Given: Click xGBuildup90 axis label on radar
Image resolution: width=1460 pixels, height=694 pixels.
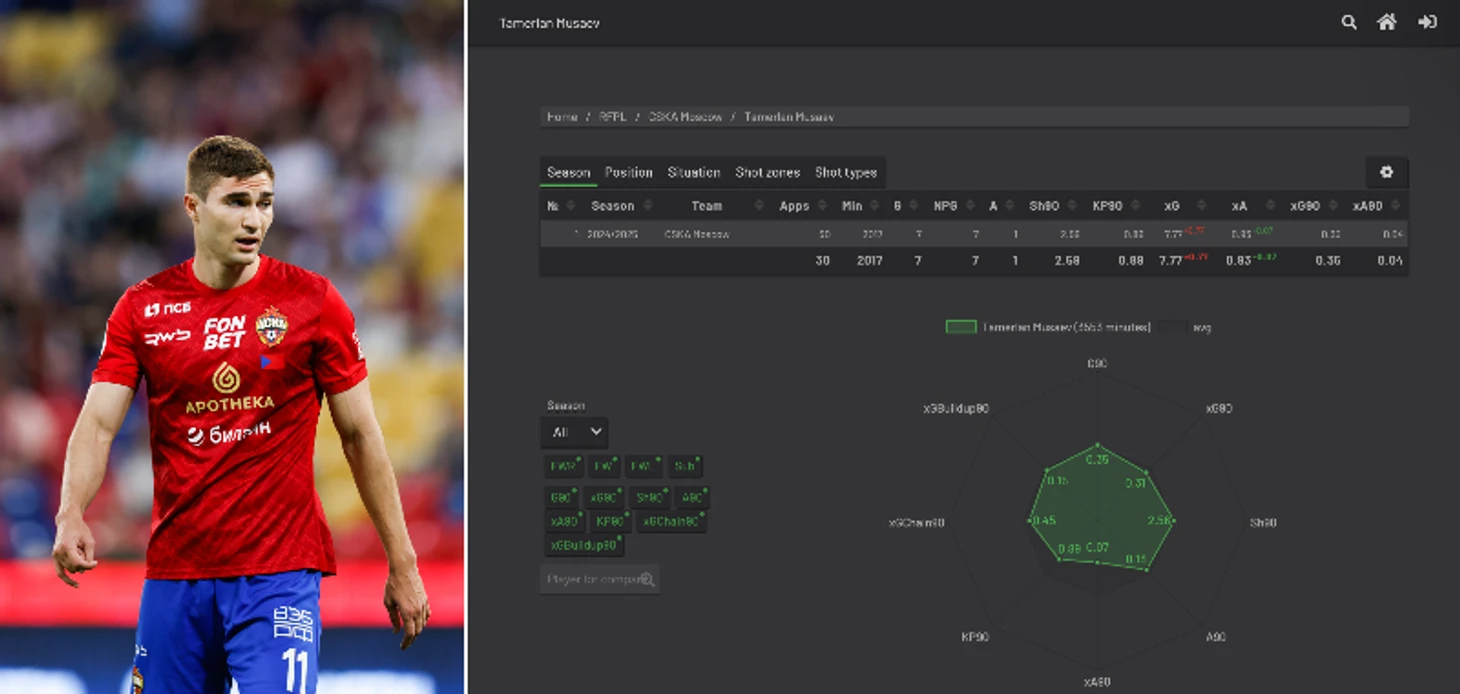Looking at the screenshot, I should coord(957,409).
